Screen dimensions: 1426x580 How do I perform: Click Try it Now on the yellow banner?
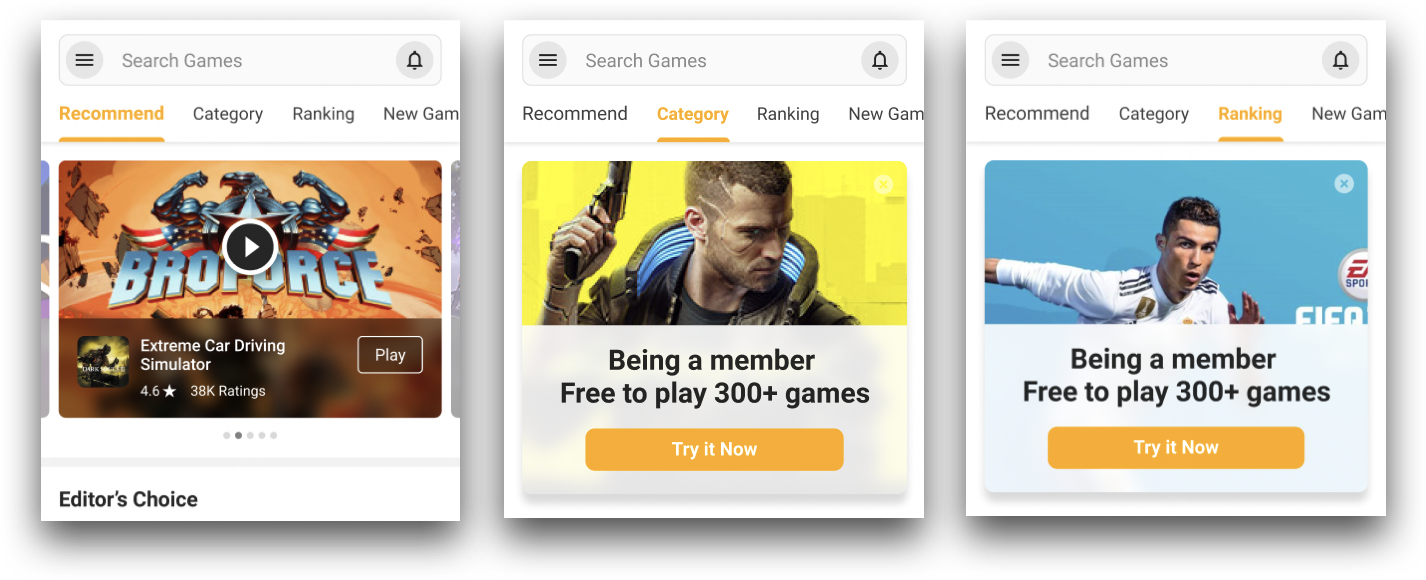[x=714, y=449]
